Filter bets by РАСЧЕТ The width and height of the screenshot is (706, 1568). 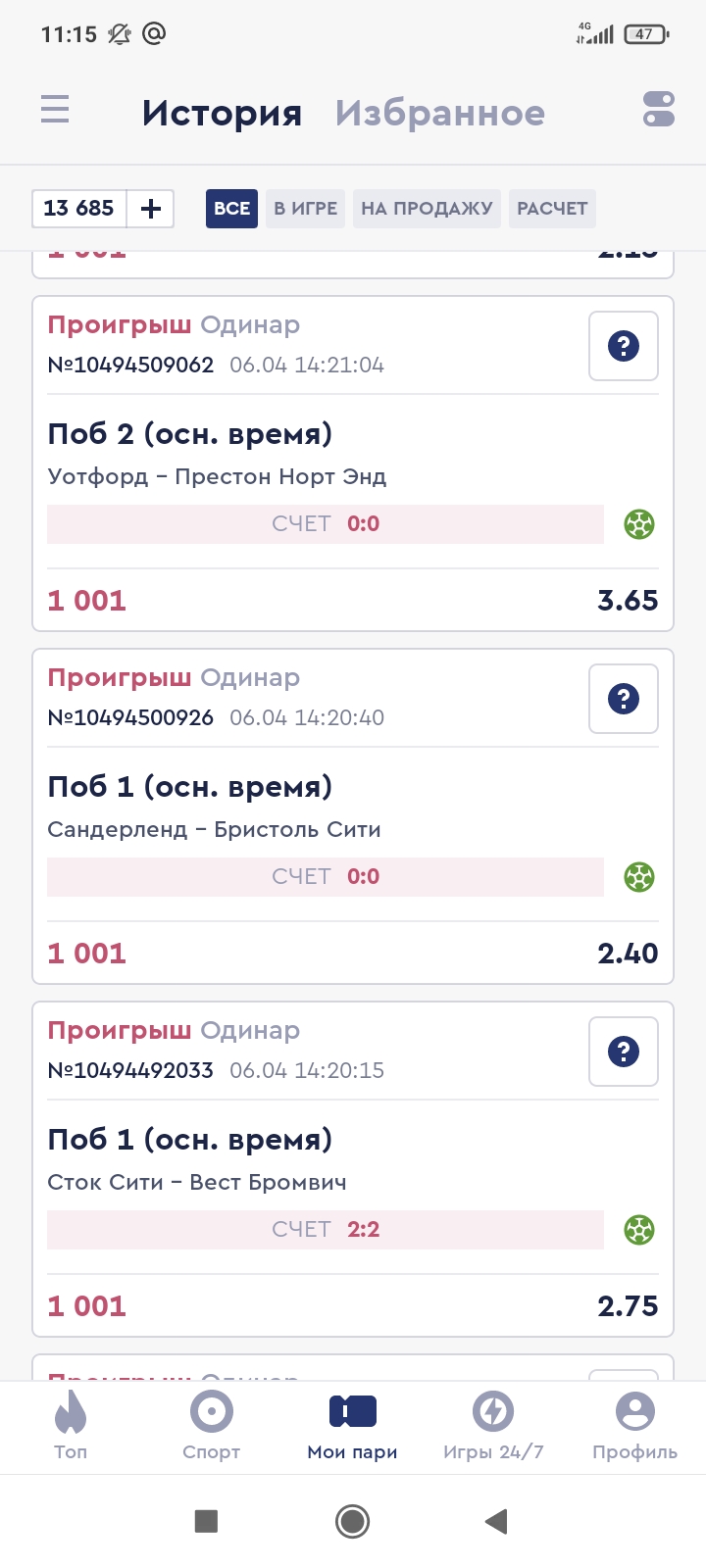pos(552,209)
